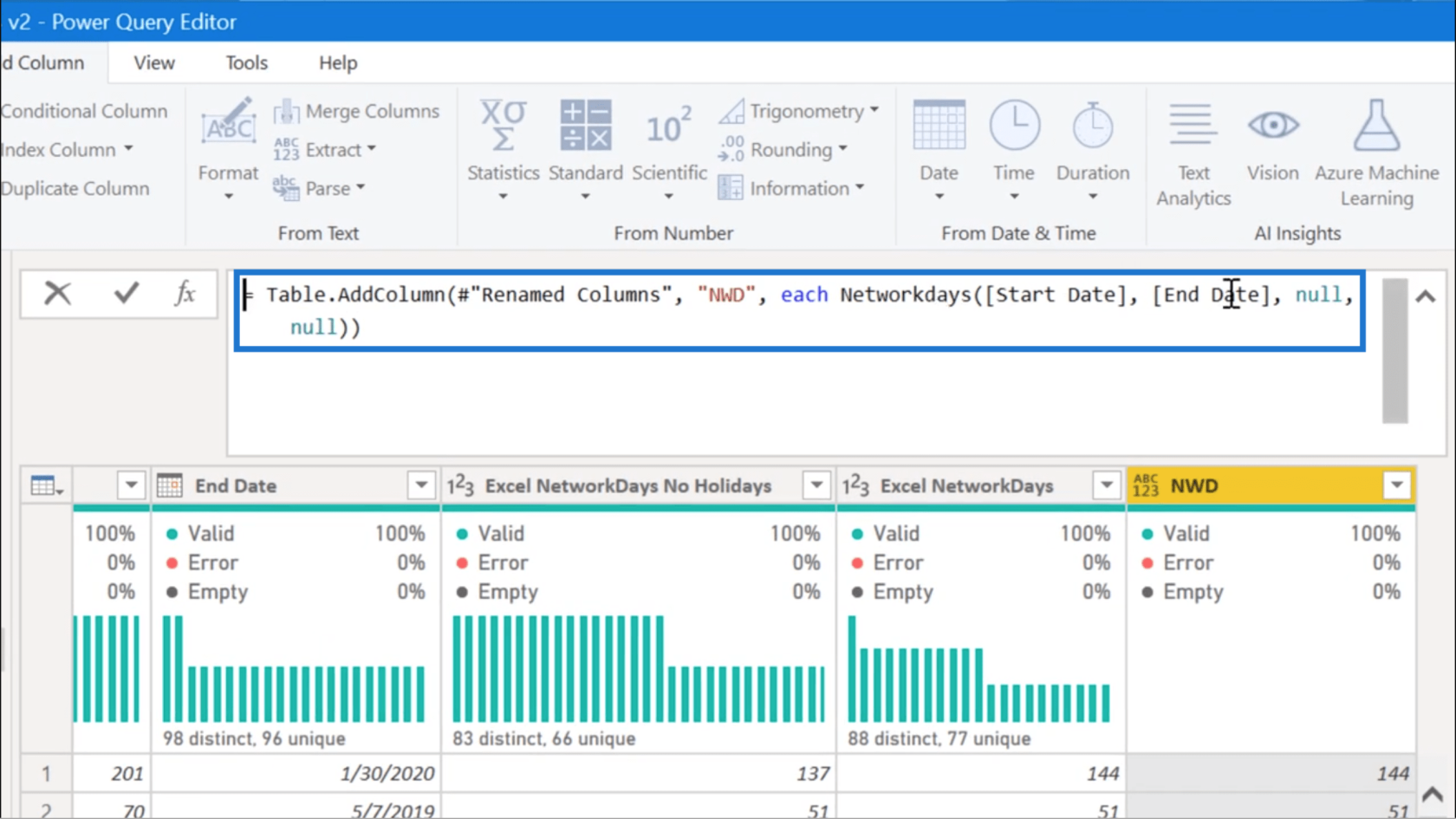Switch to the View tab

point(154,63)
